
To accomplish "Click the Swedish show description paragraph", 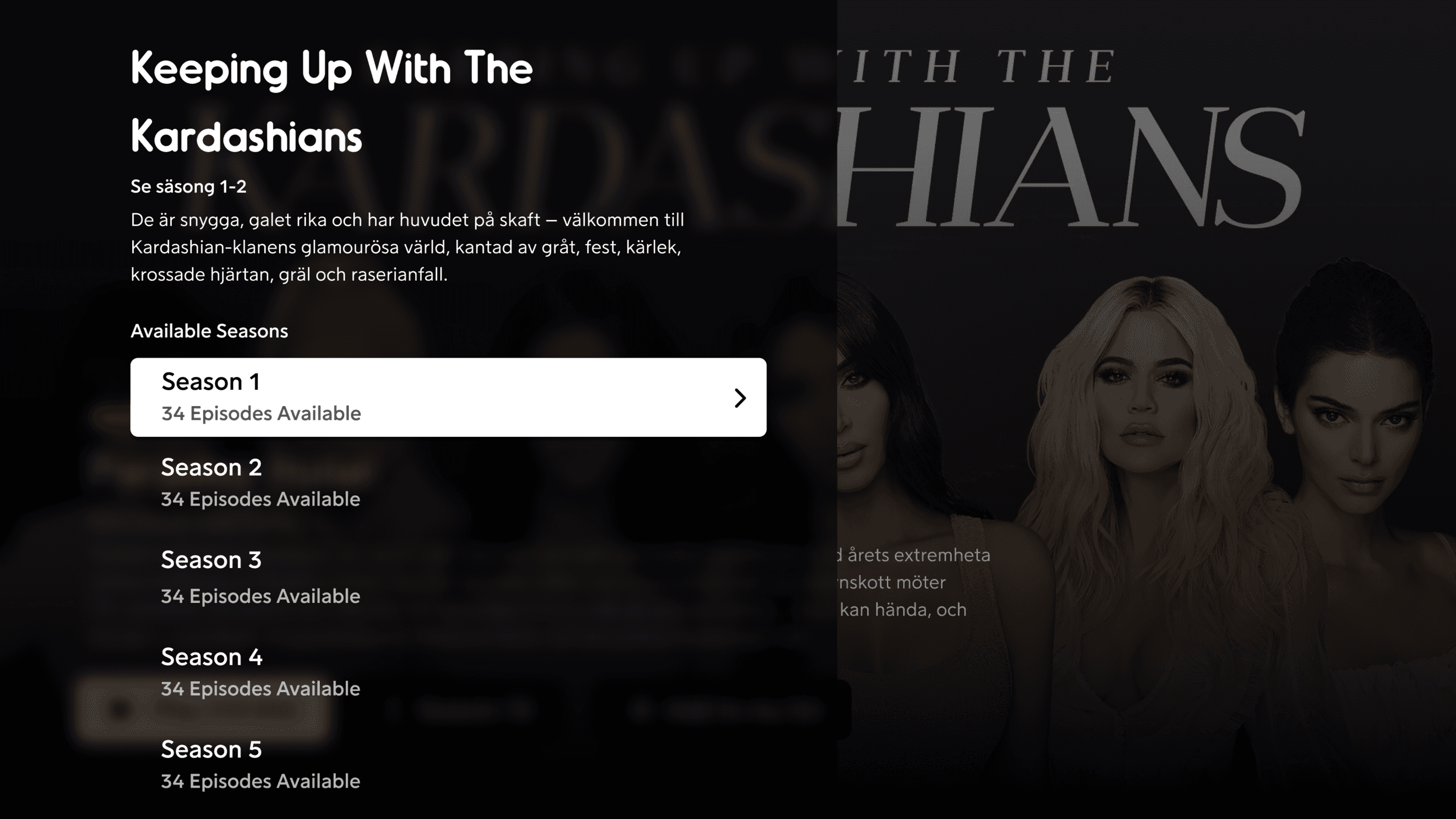I will pos(407,247).
